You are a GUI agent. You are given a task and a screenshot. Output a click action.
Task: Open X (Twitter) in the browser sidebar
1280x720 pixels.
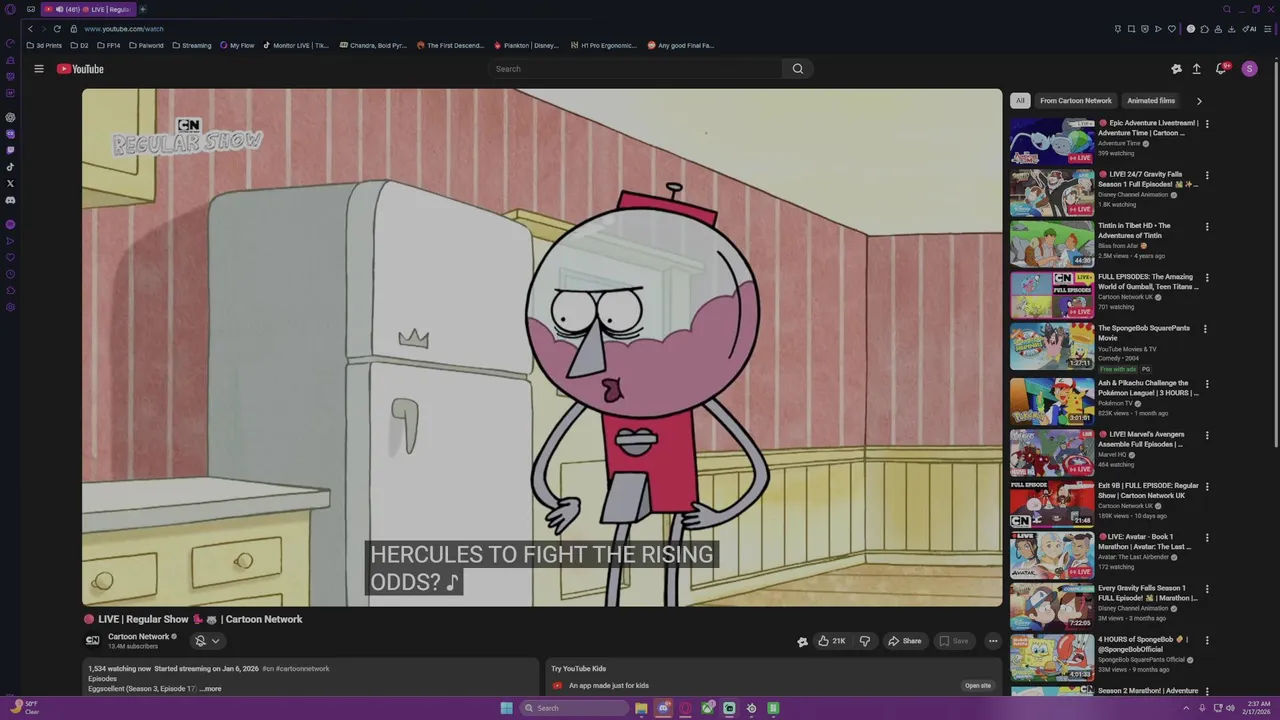(x=10, y=183)
